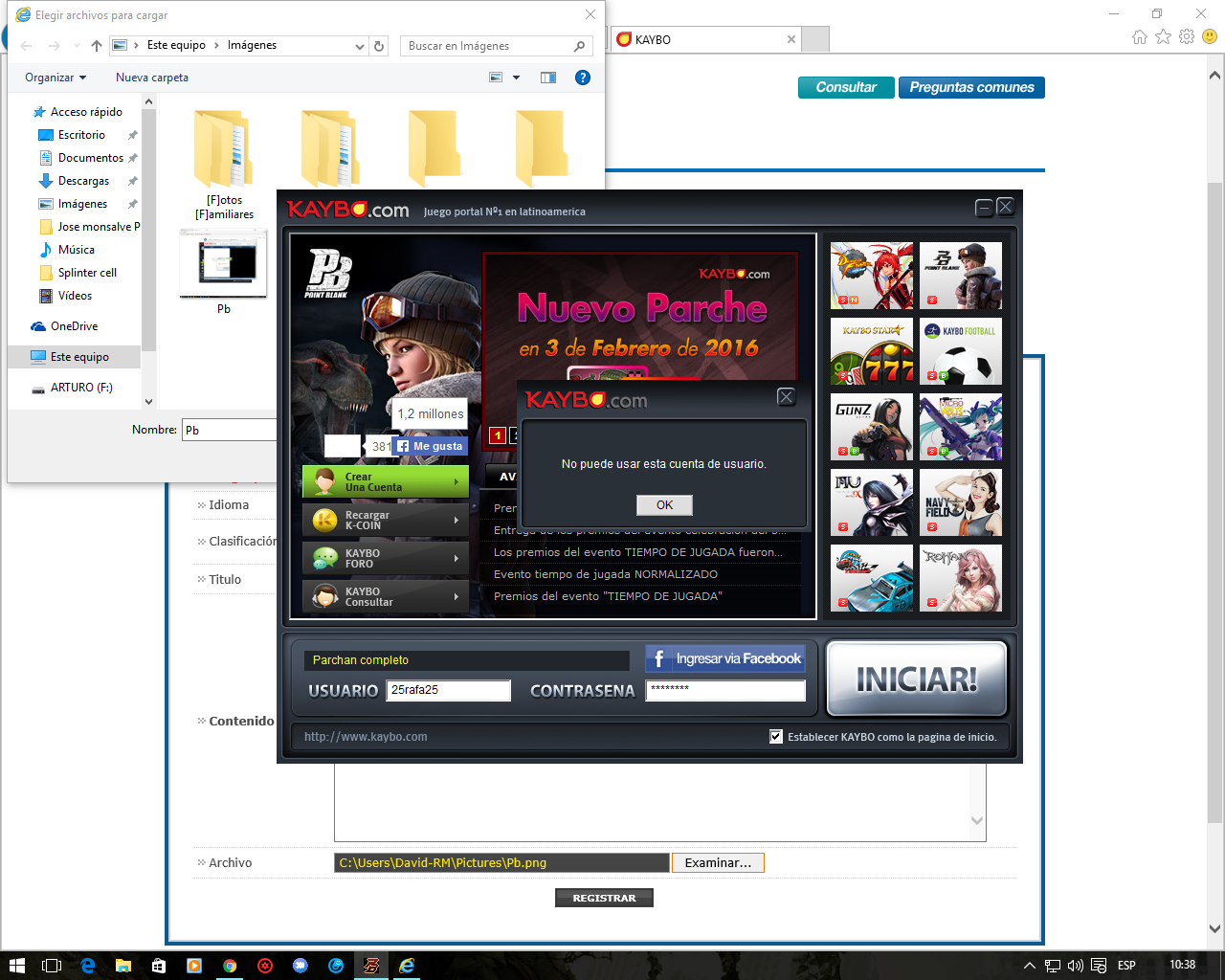Expand the Recargar K-COIN menu arrow
The height and width of the screenshot is (980, 1225).
(x=457, y=520)
